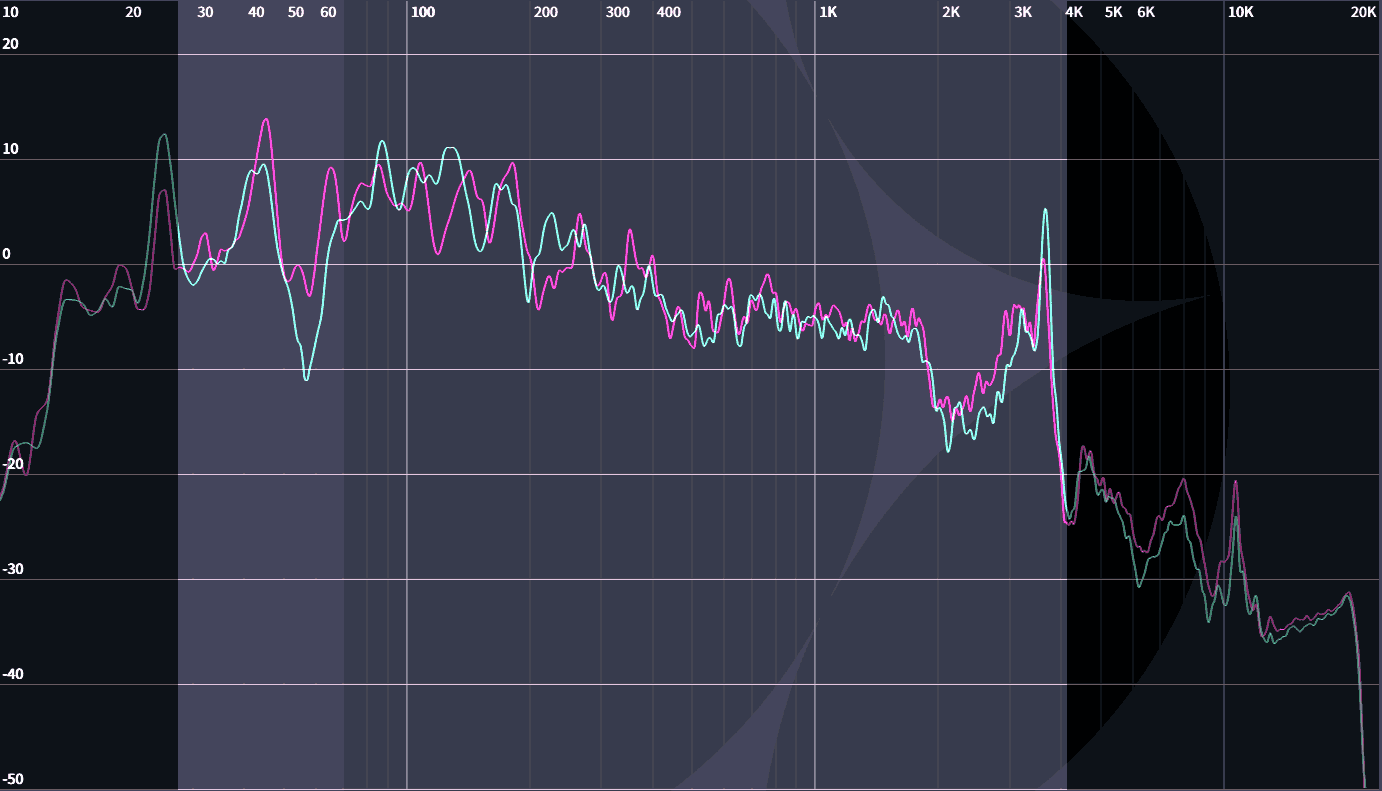Image resolution: width=1382 pixels, height=791 pixels.
Task: Select the 400 Hz frequency label
Action: pyautogui.click(x=668, y=13)
